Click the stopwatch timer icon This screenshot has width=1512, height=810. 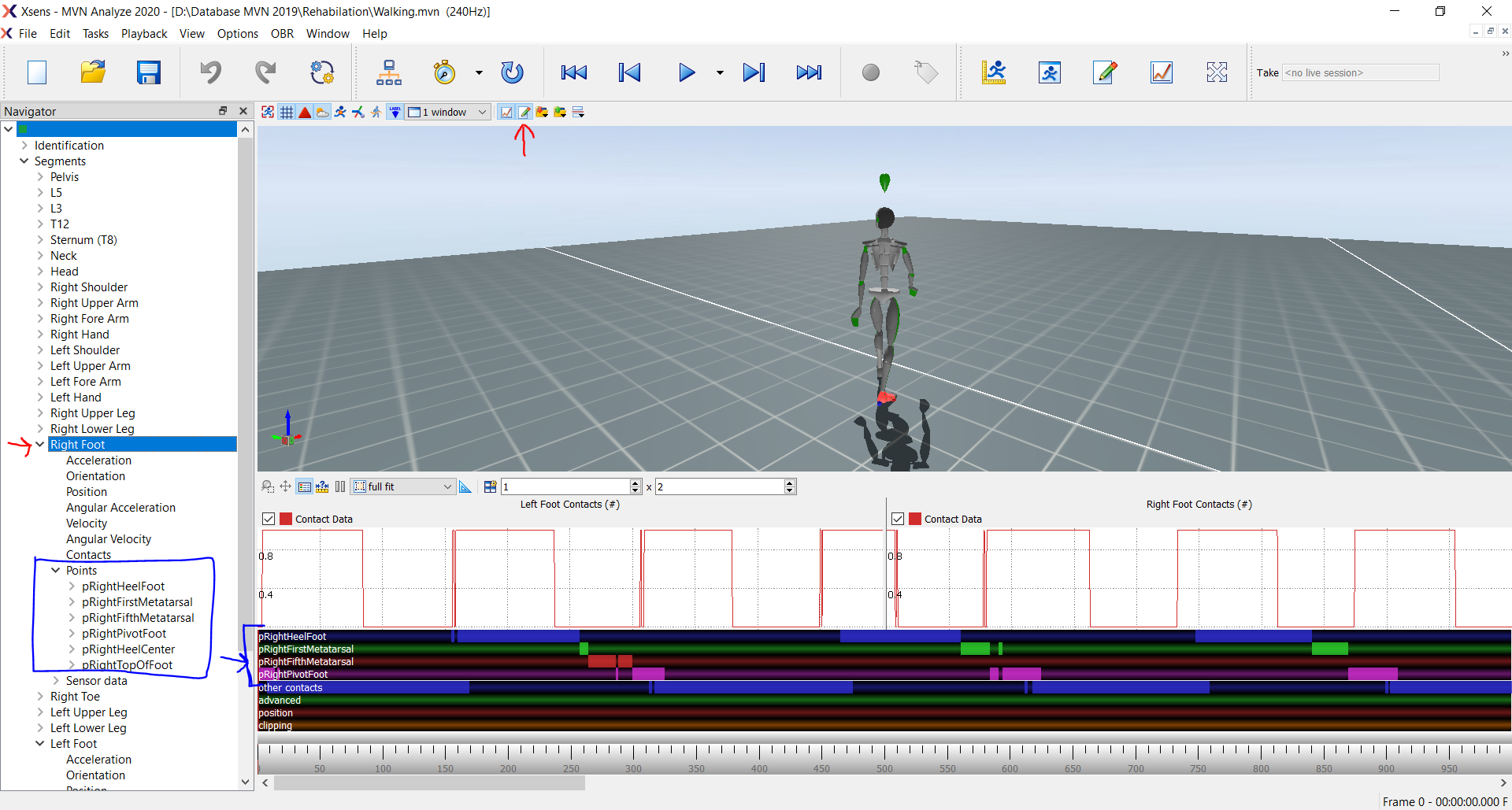coord(444,72)
